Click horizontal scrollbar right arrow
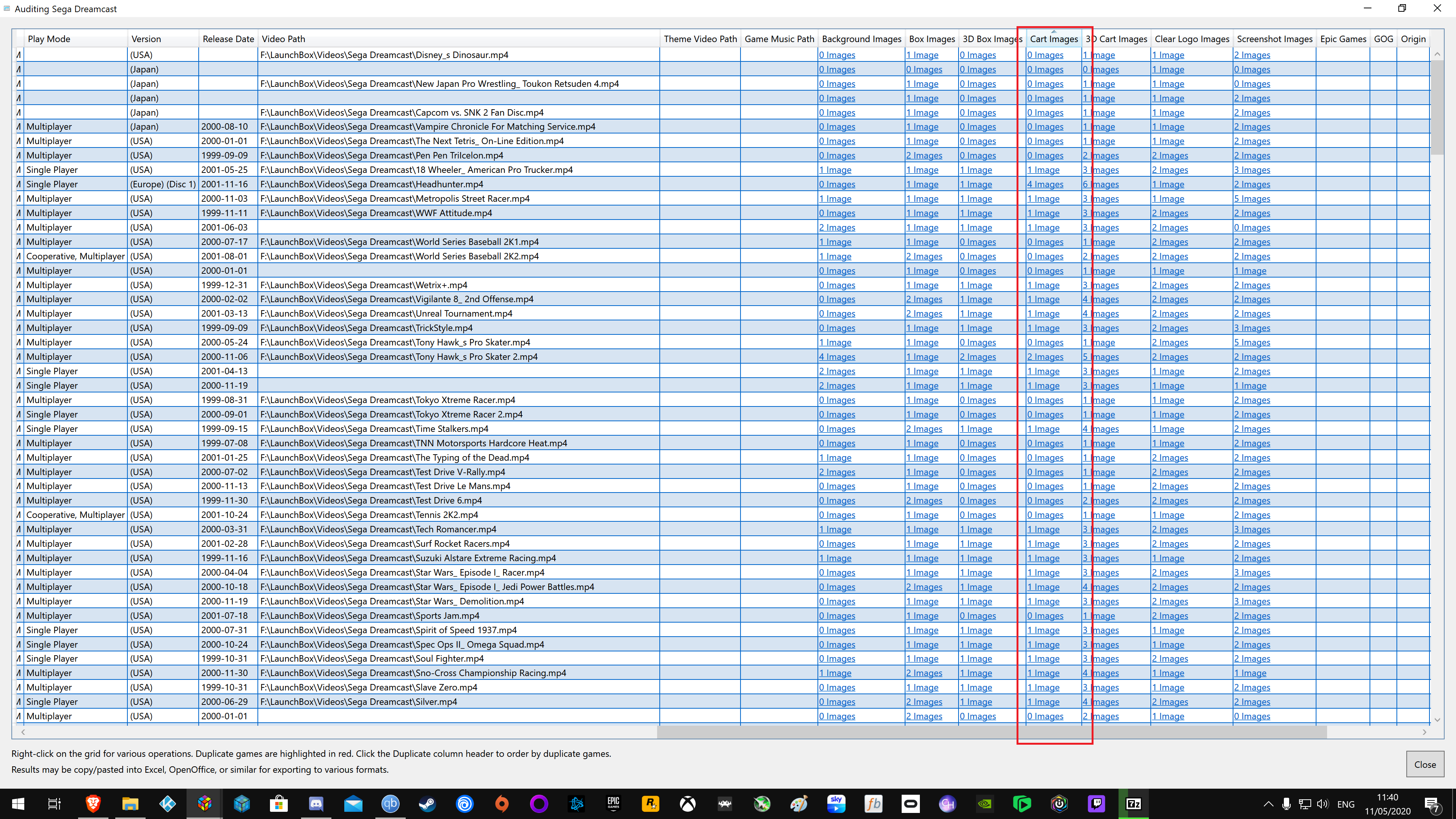This screenshot has height=819, width=1456. 1425,732
